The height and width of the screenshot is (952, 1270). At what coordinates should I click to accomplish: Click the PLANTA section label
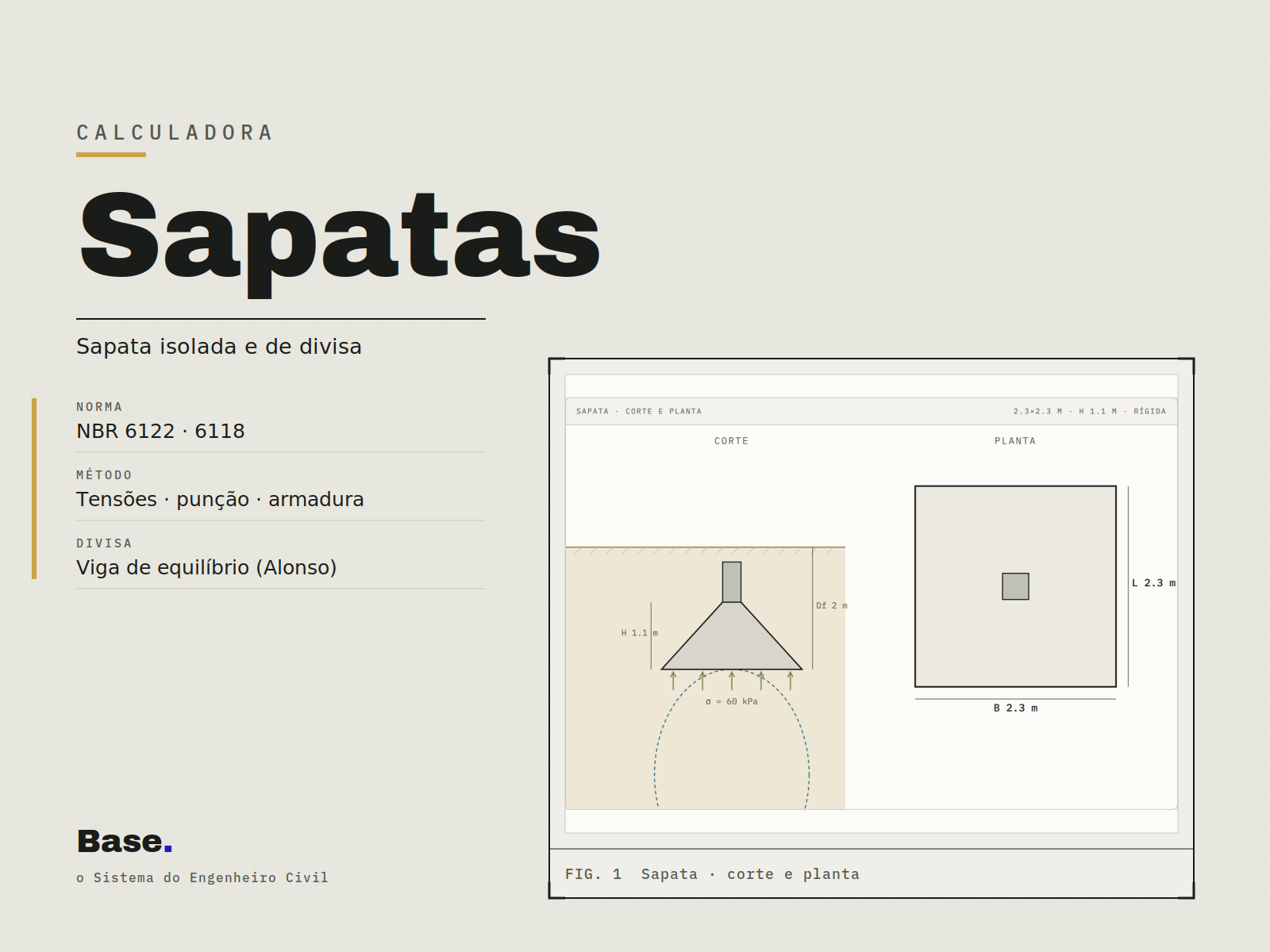click(1015, 441)
